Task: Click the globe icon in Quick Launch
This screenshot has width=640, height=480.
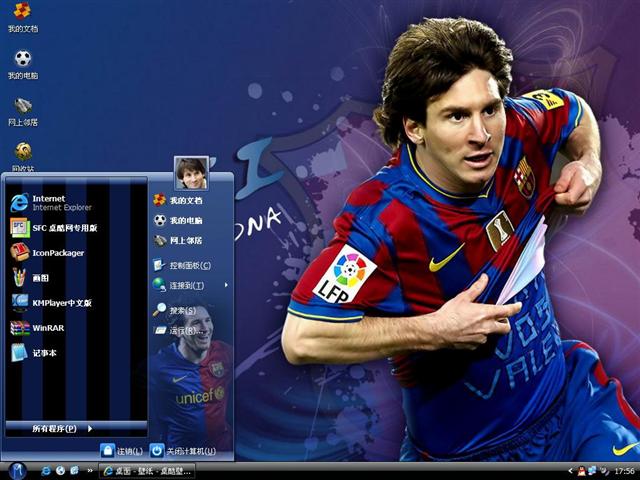Action: click(x=60, y=471)
